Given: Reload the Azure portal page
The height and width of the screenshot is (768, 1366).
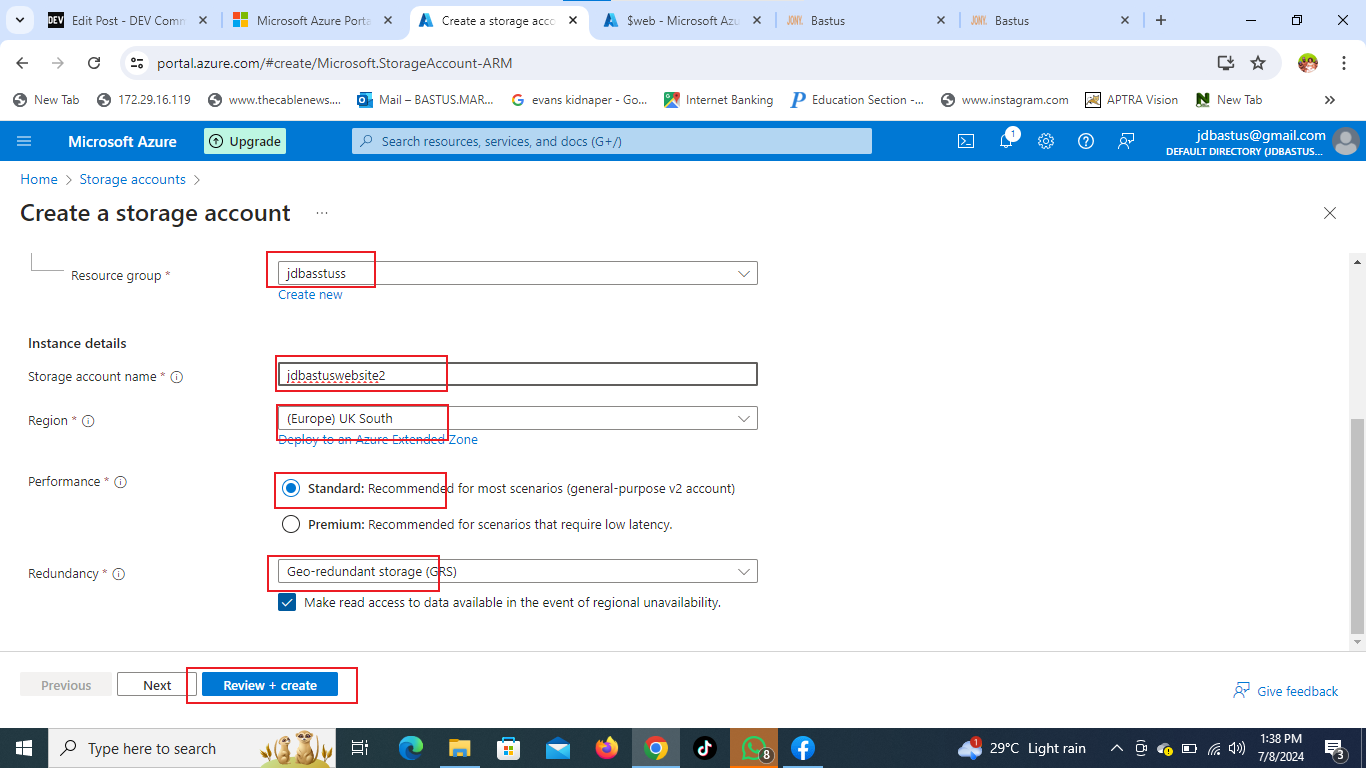Looking at the screenshot, I should click(94, 63).
